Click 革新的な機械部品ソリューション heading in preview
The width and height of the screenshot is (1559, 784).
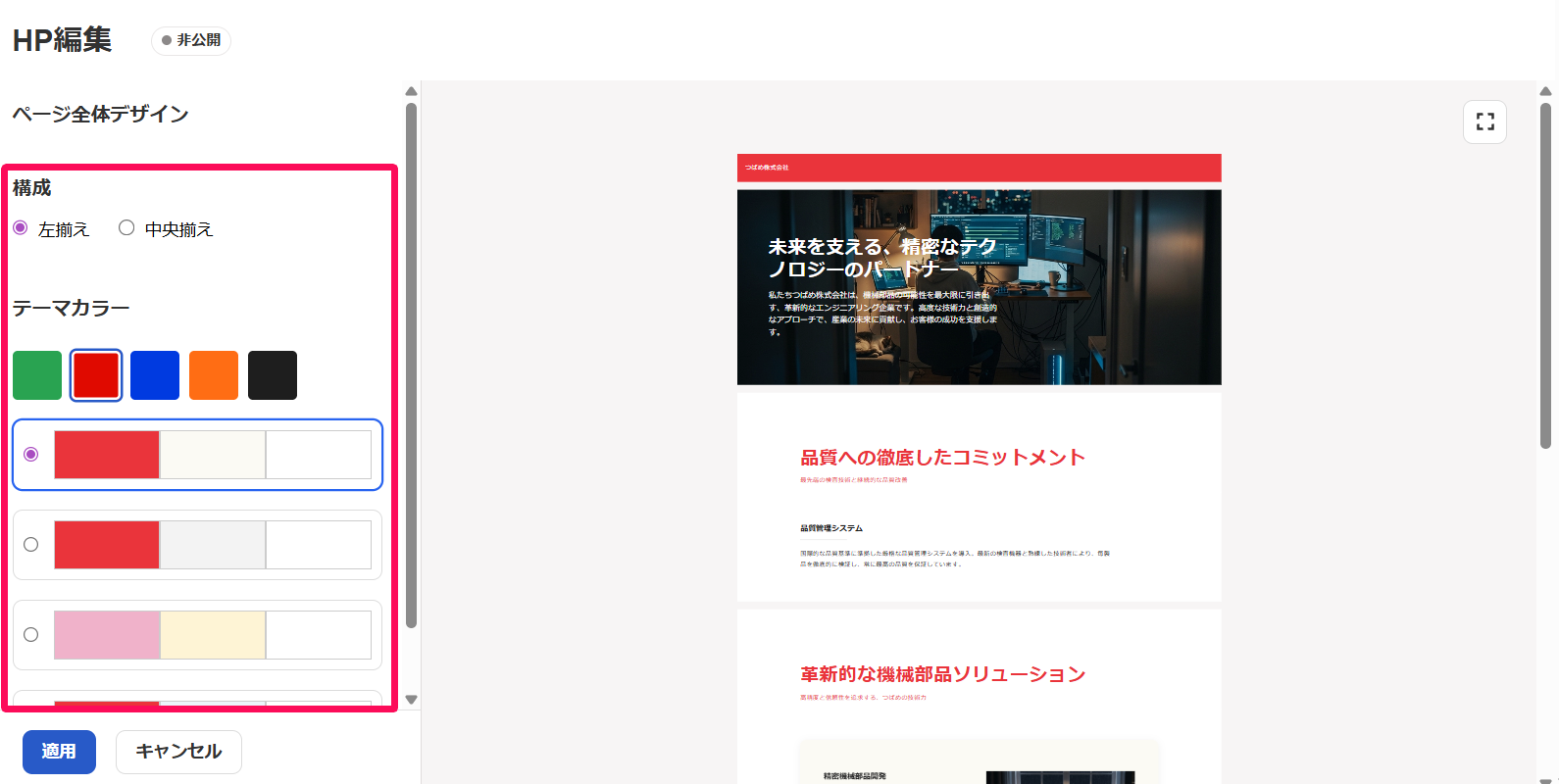[942, 674]
